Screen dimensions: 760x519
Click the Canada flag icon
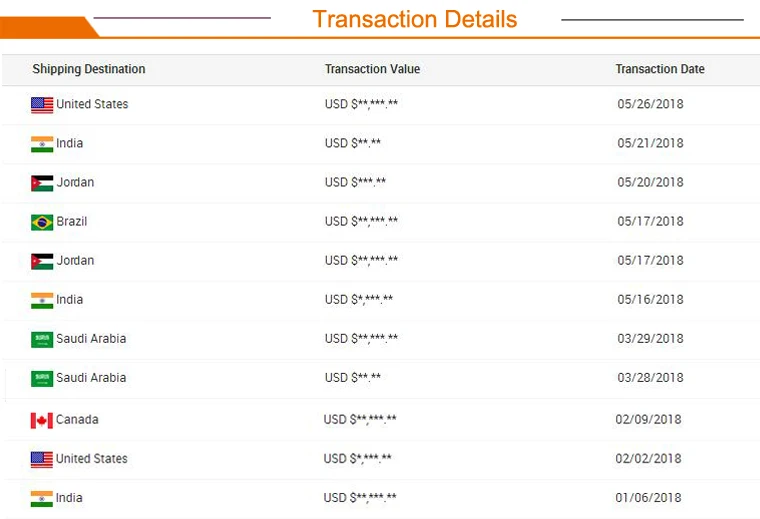(42, 420)
